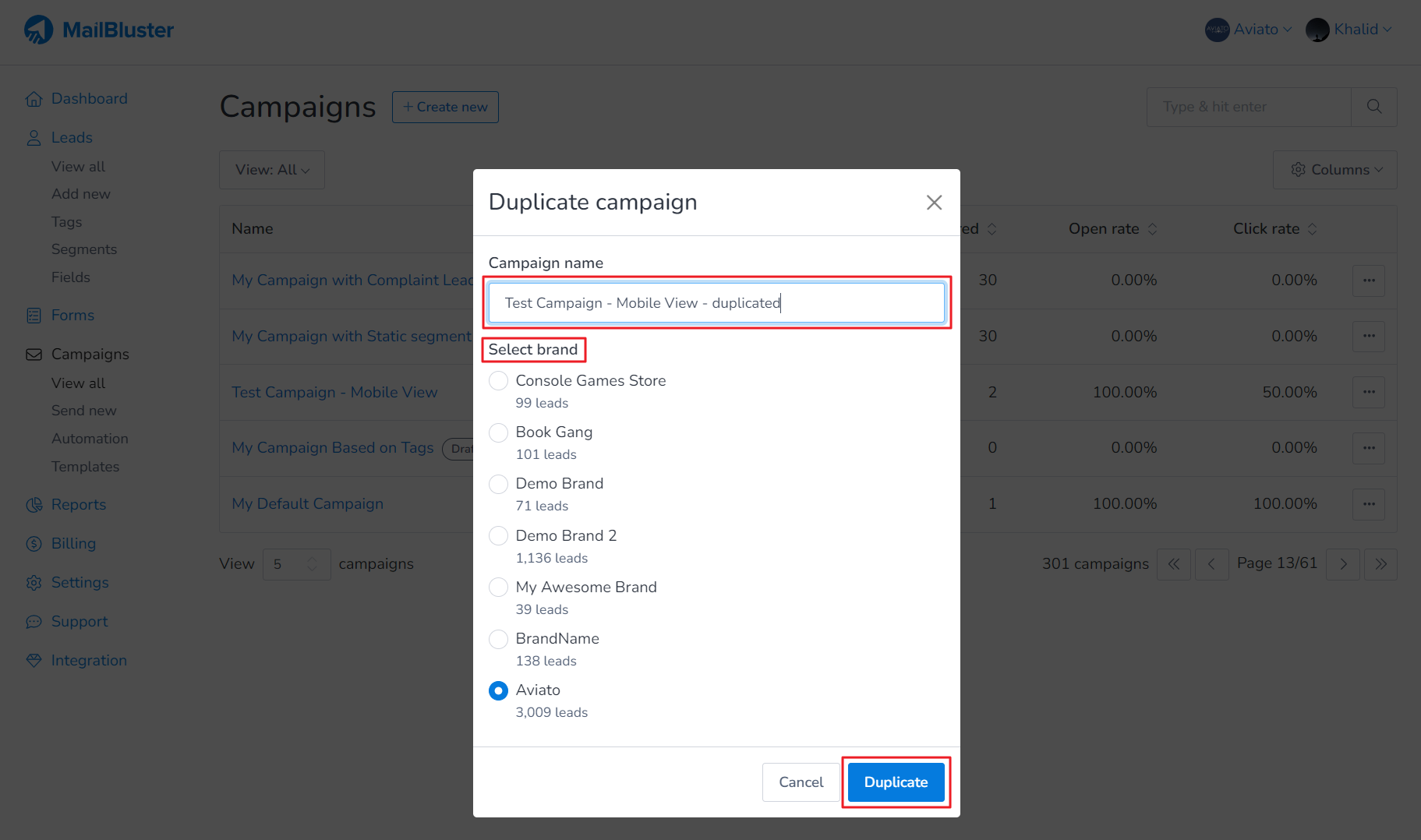Select BrandName radio option
Viewport: 1421px width, 840px height.
point(498,639)
